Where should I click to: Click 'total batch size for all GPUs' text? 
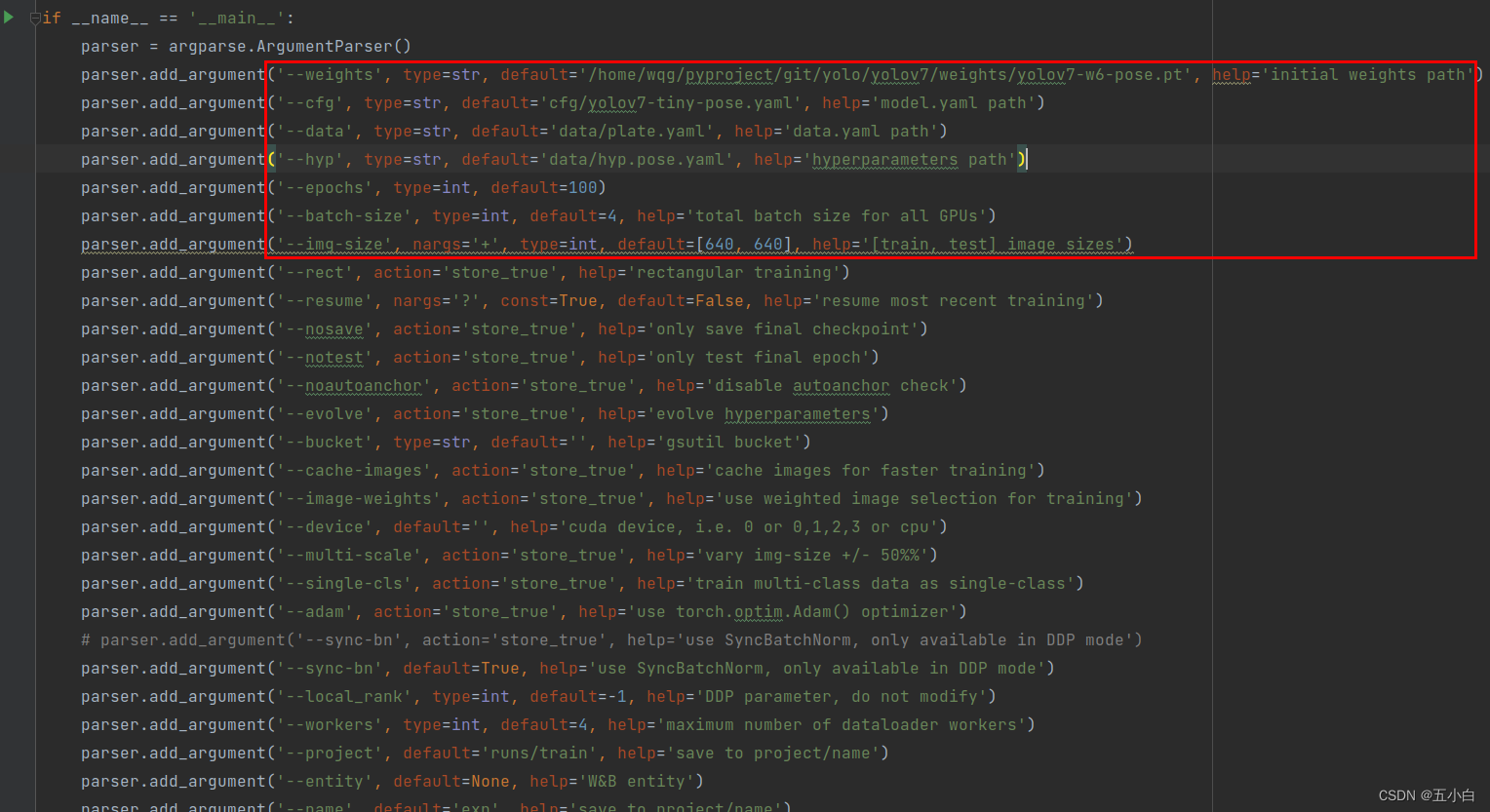click(837, 216)
